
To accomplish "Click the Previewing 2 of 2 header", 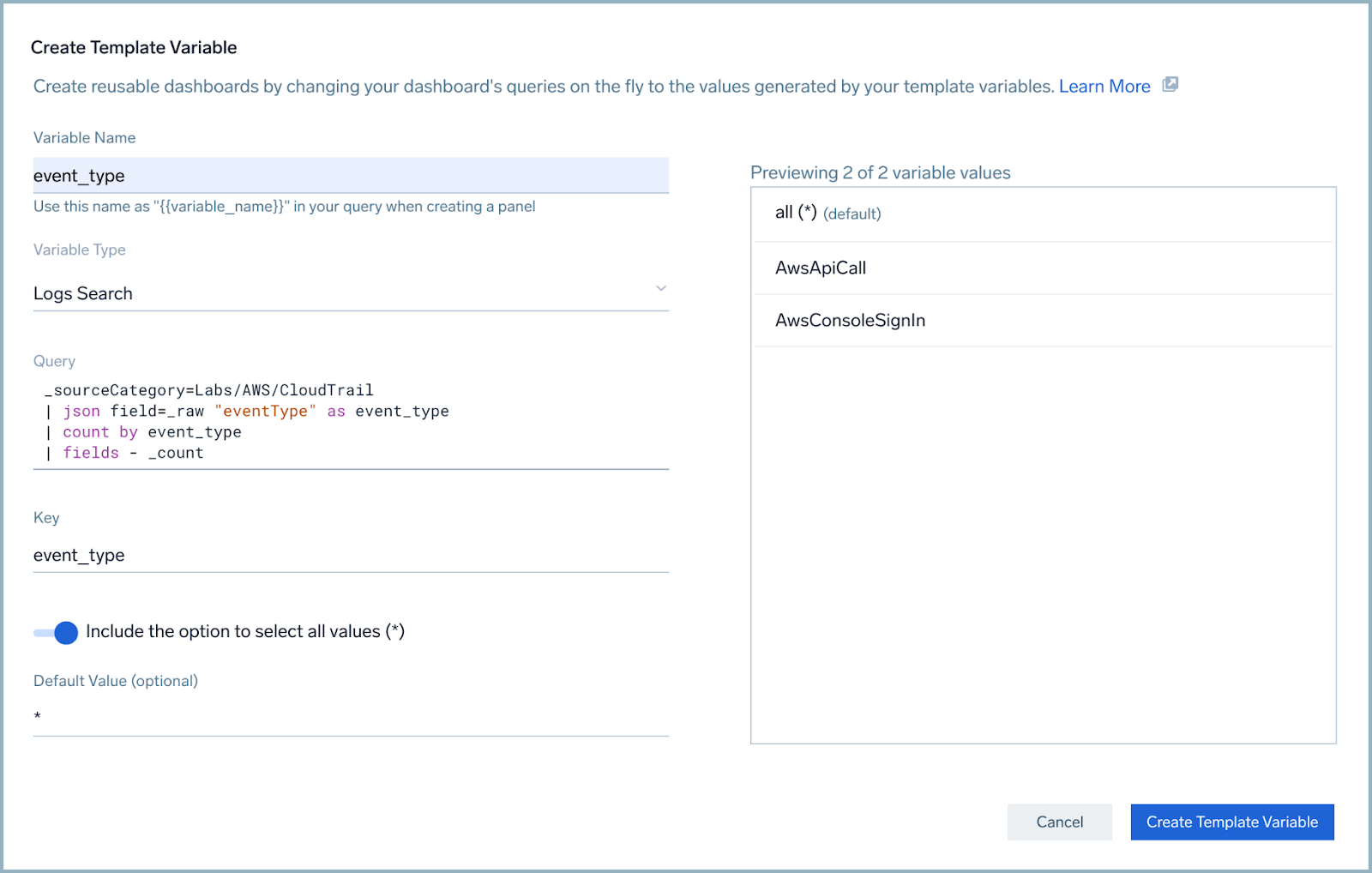I will pyautogui.click(x=880, y=172).
